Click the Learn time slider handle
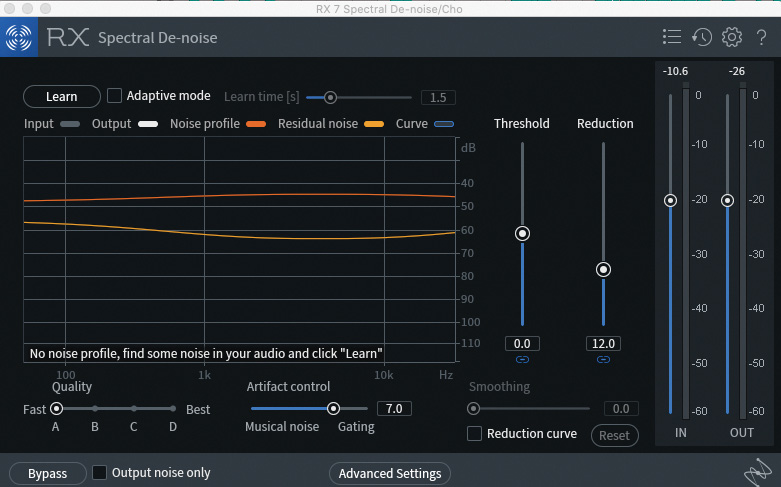The height and width of the screenshot is (487, 781). [x=330, y=98]
